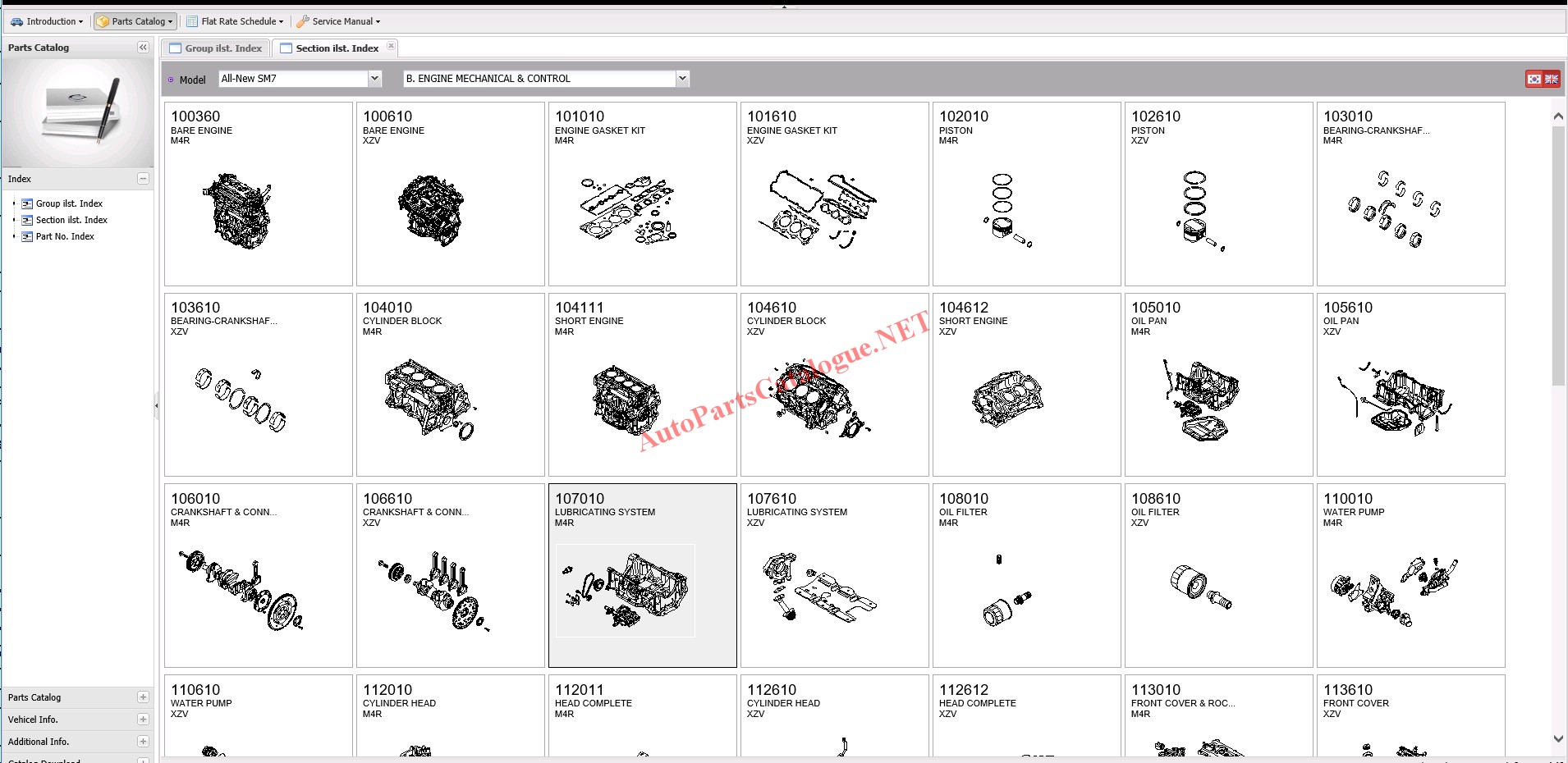Switch language using the UK flag icon
Viewport: 1568px width, 763px height.
click(x=1551, y=79)
